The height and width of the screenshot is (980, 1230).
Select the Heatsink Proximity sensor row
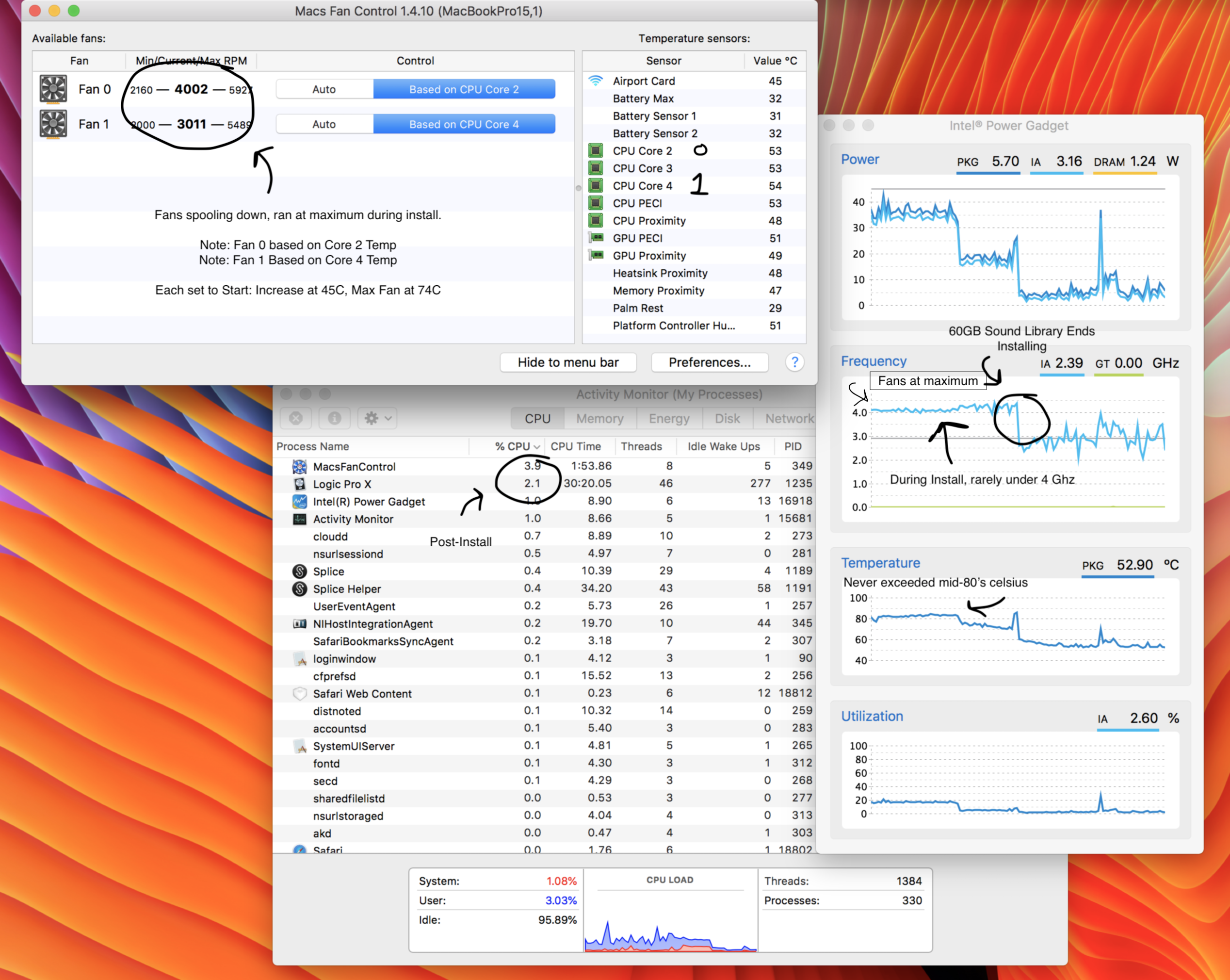click(694, 273)
